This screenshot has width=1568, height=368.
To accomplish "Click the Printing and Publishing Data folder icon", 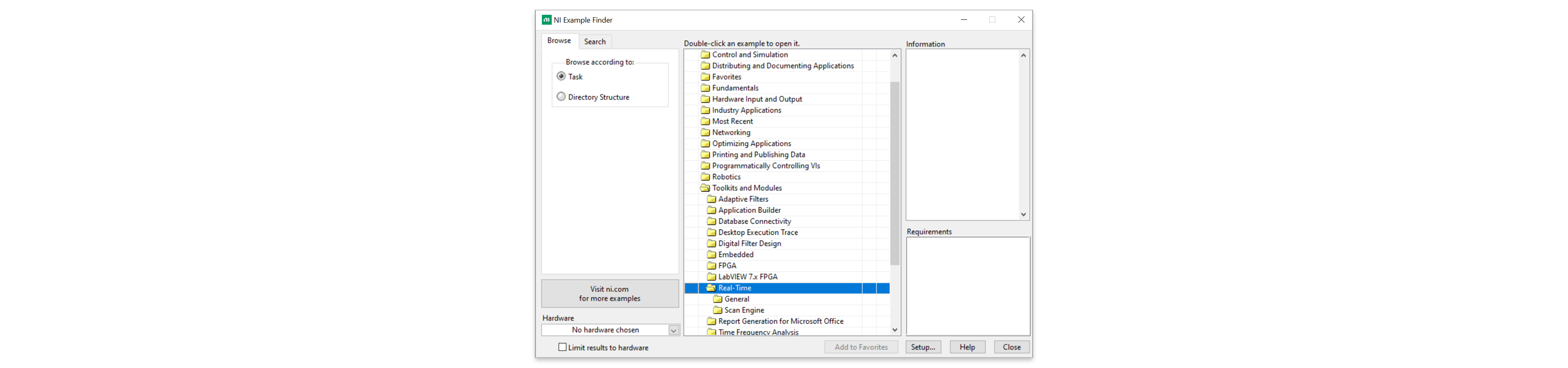I will click(706, 155).
